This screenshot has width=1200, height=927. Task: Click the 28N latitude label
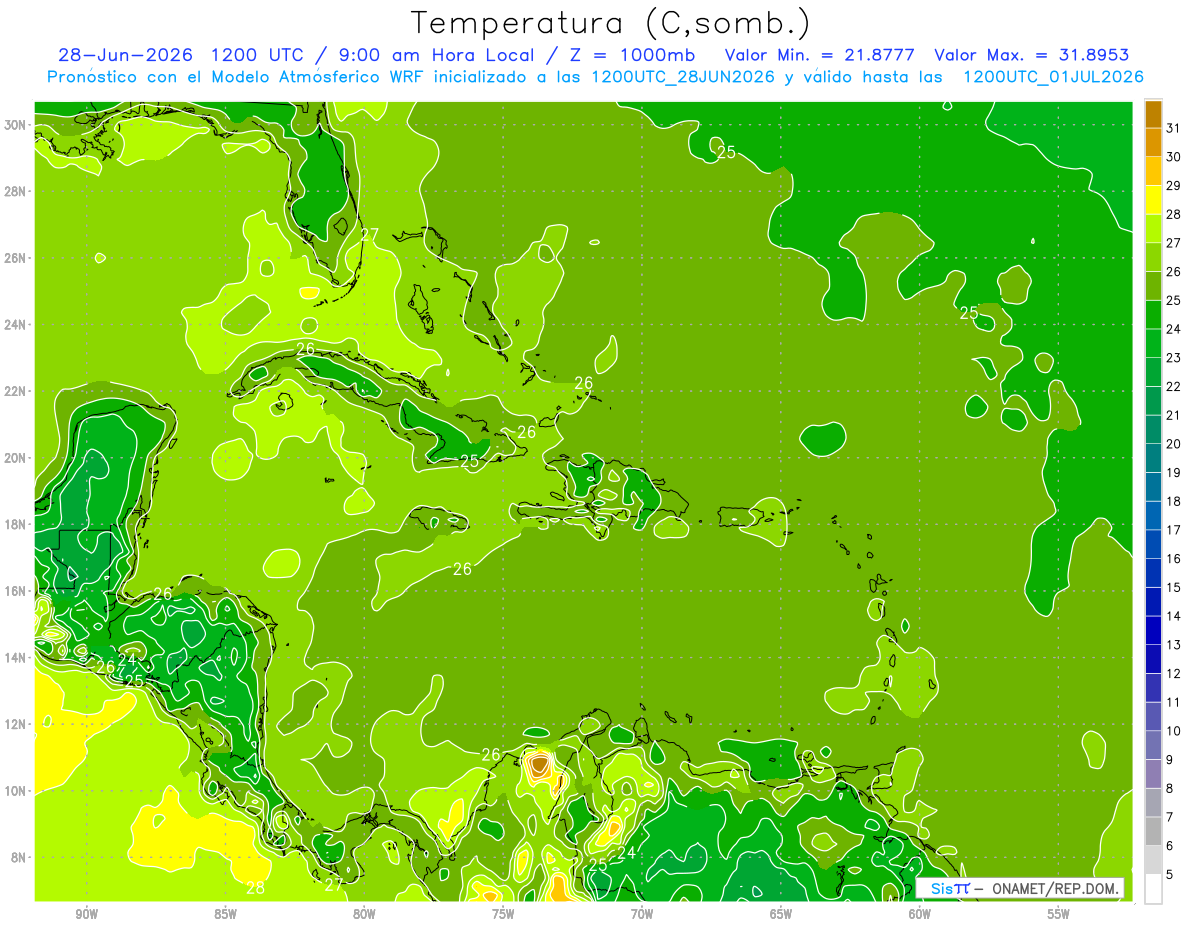[x=16, y=191]
